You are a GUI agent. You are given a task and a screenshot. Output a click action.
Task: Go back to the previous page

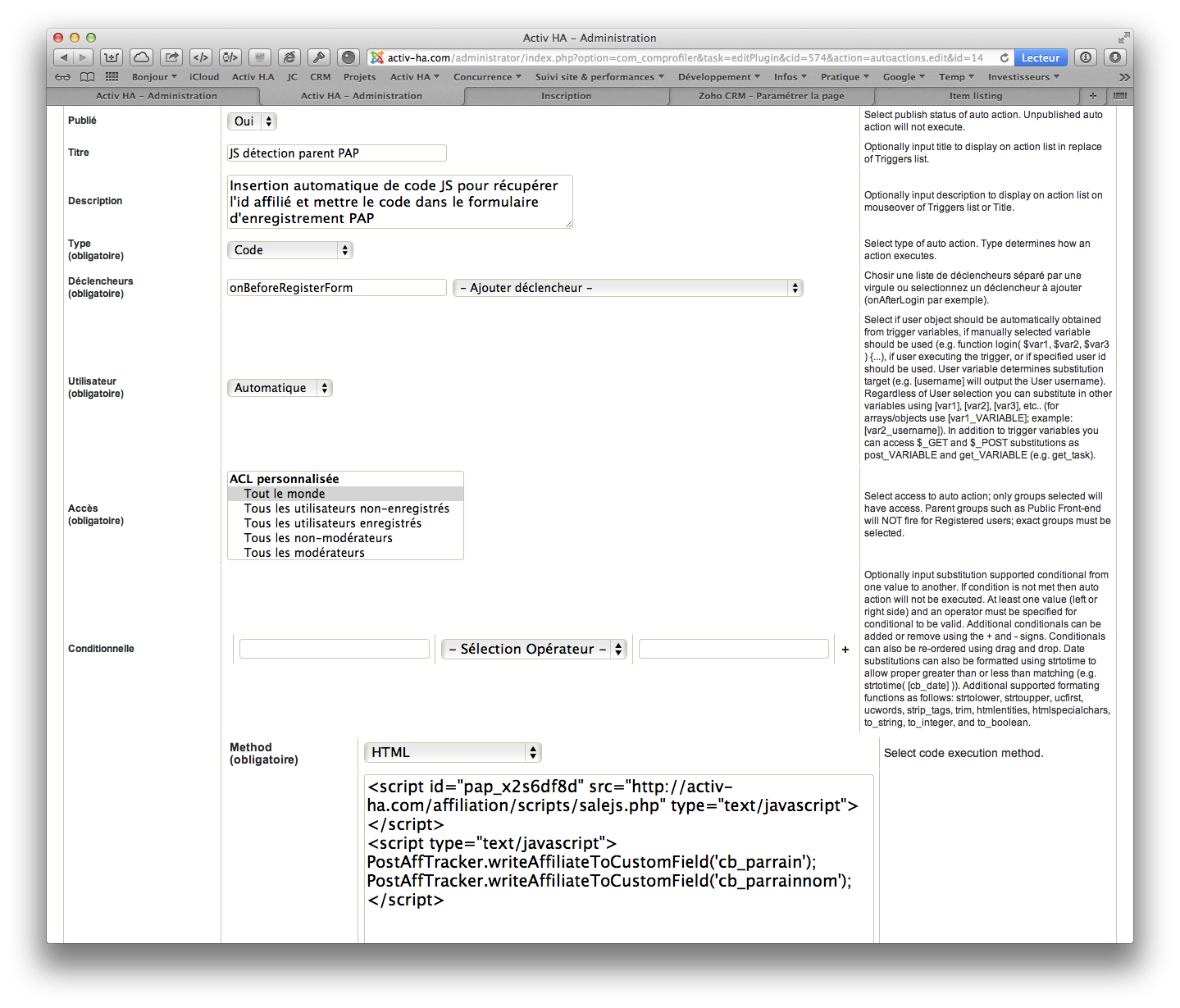(64, 57)
